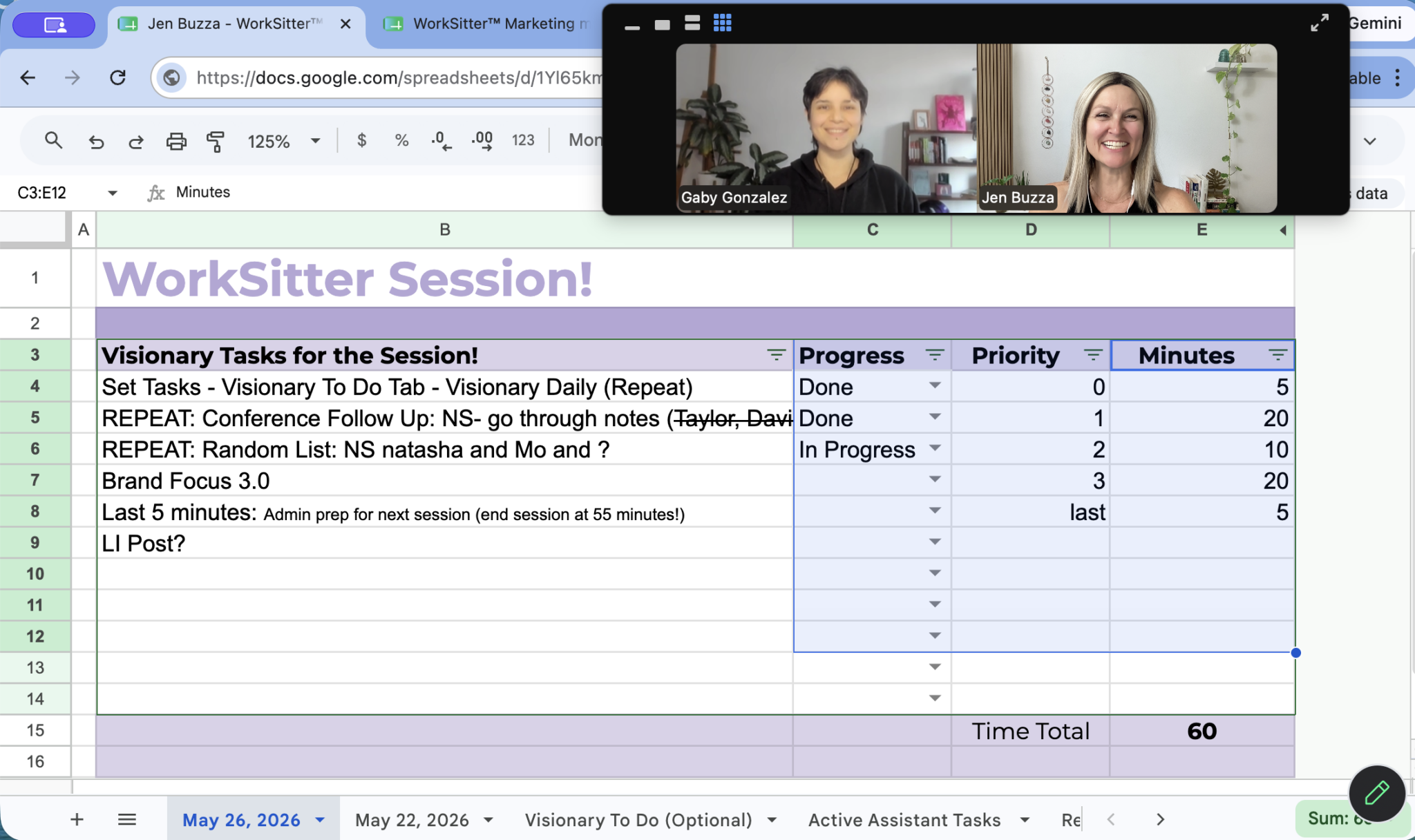Open browser three-dot menu
Image resolution: width=1415 pixels, height=840 pixels.
1397,77
